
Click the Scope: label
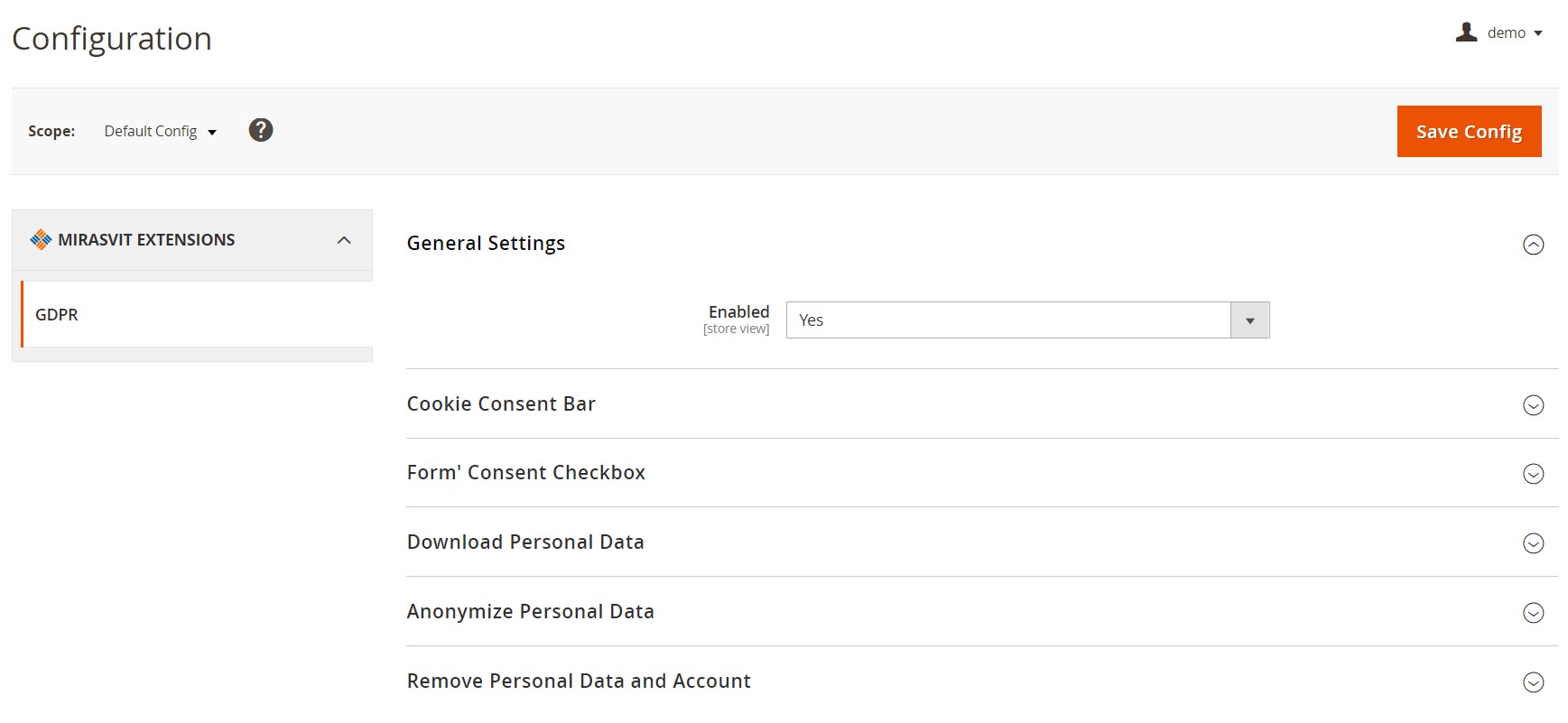pos(51,131)
